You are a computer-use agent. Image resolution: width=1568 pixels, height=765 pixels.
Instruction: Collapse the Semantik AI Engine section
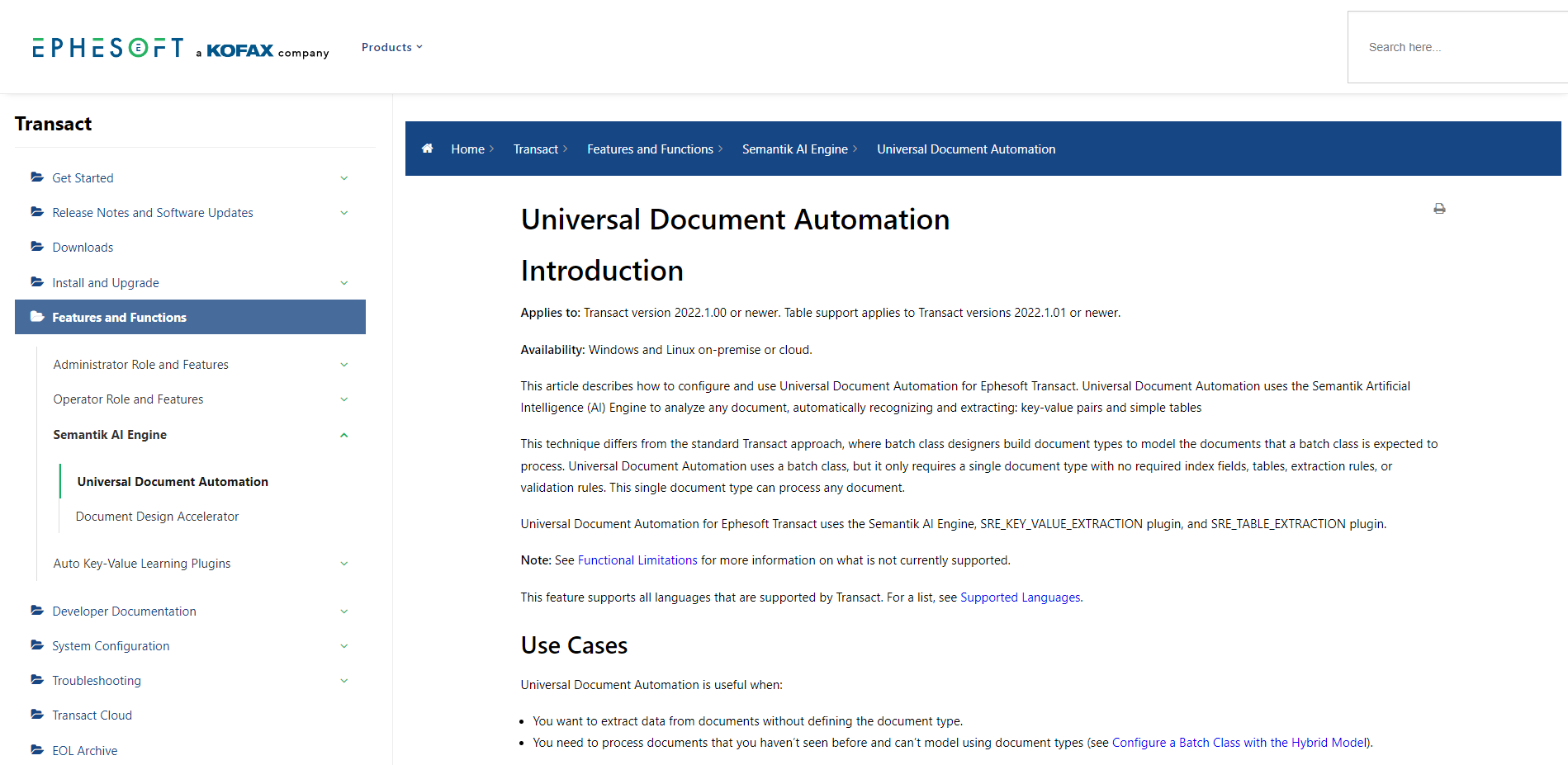coord(344,434)
